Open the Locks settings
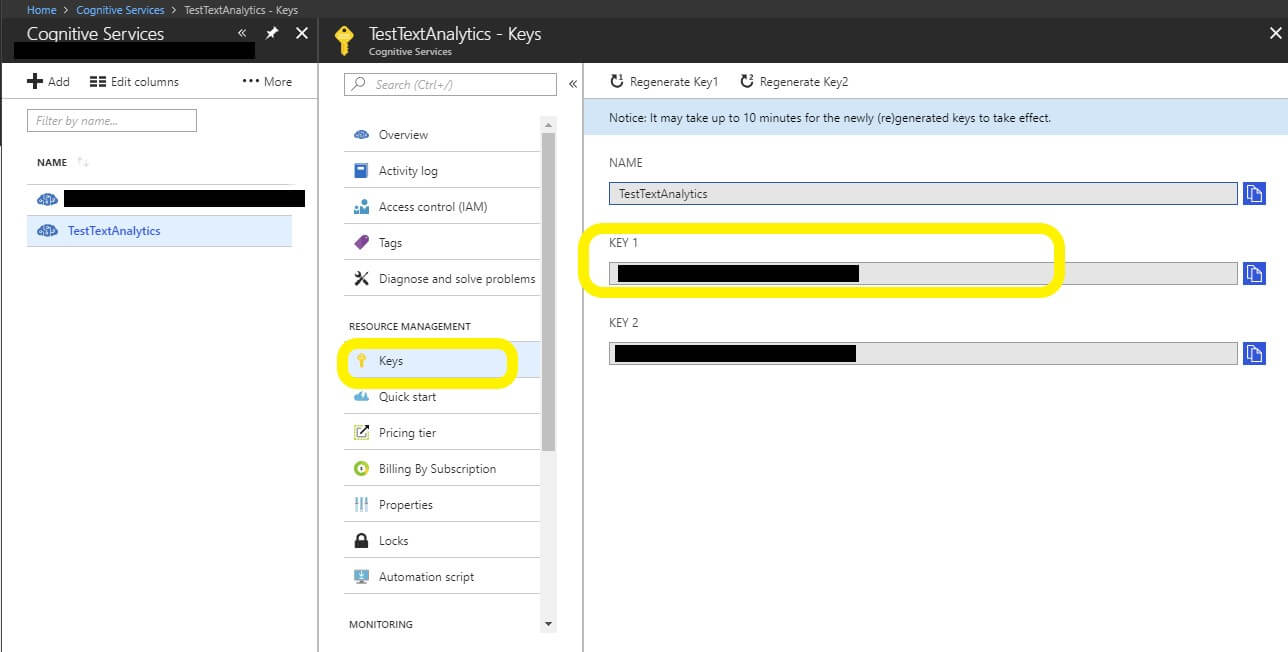The image size is (1288, 652). tap(442, 541)
